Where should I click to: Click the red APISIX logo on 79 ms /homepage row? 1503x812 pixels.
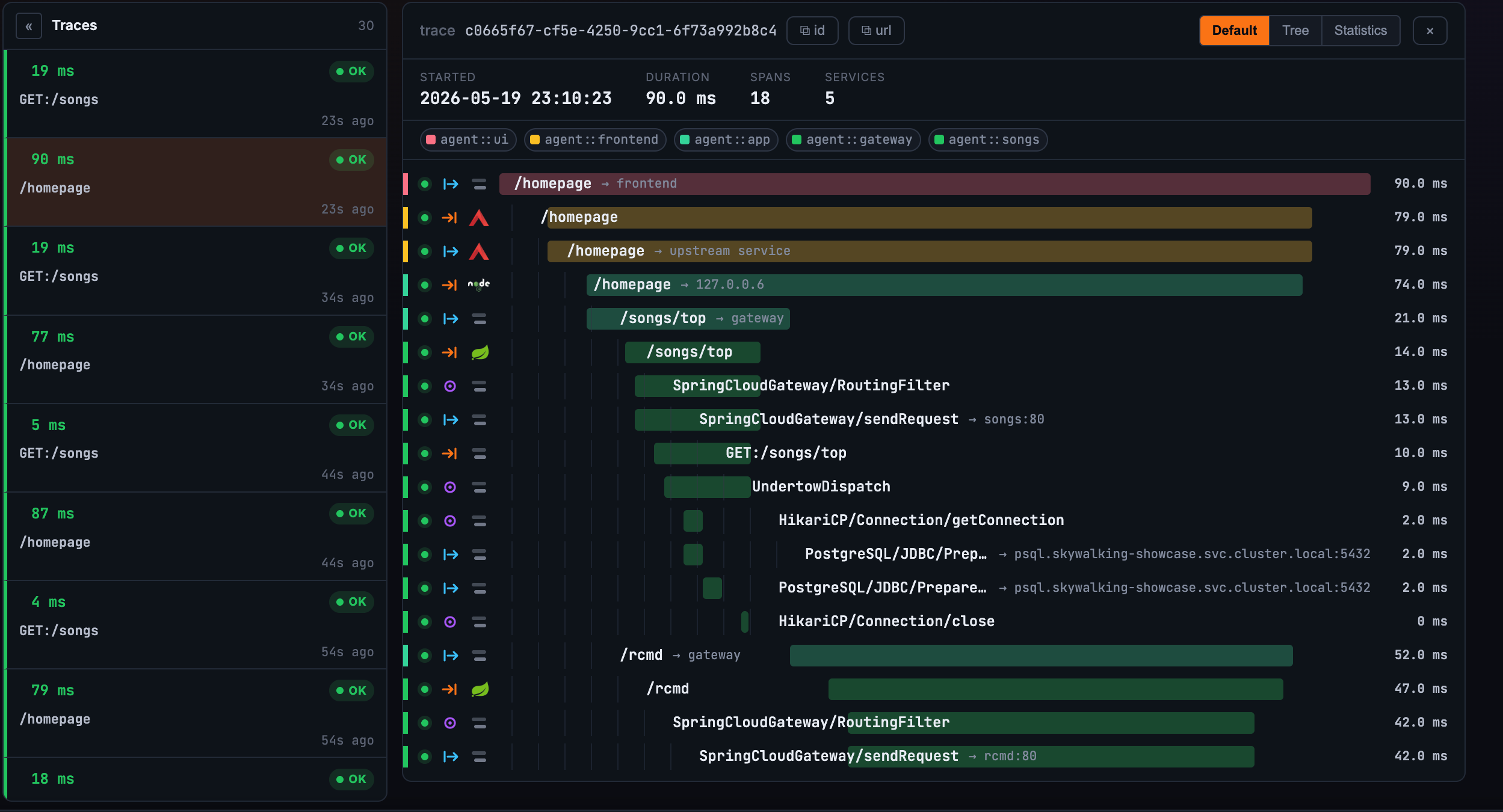tap(479, 218)
